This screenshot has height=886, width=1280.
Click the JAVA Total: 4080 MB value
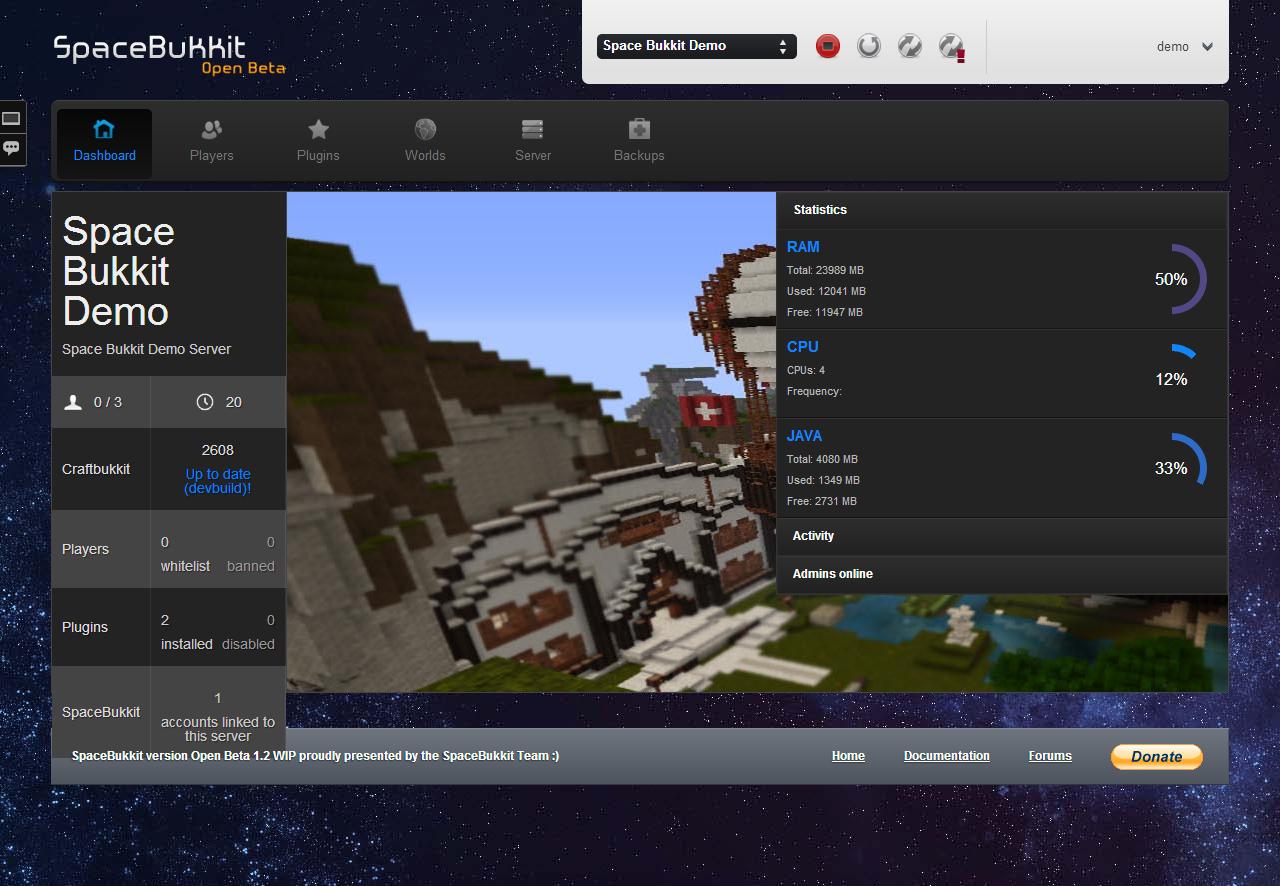click(822, 459)
